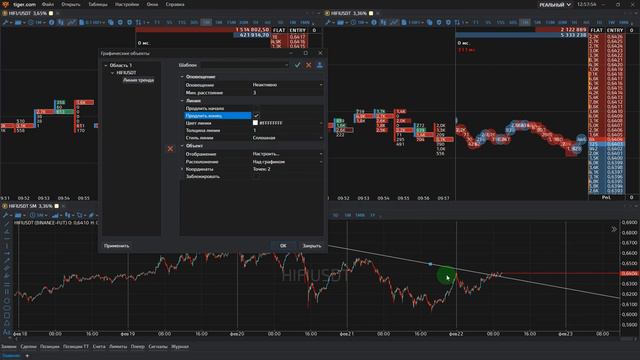This screenshot has width=640, height=360.
Task: Click Мин. расстояние value field
Action: pyautogui.click(x=287, y=93)
